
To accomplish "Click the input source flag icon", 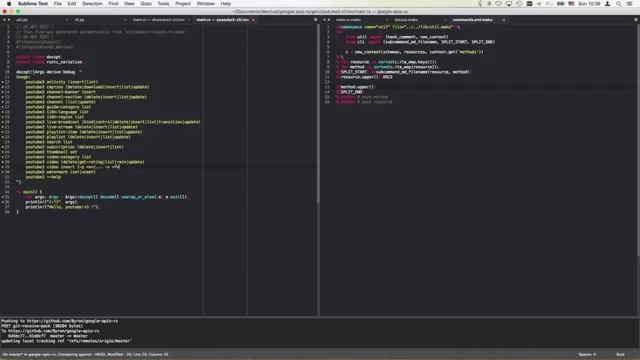I will coord(571,4).
